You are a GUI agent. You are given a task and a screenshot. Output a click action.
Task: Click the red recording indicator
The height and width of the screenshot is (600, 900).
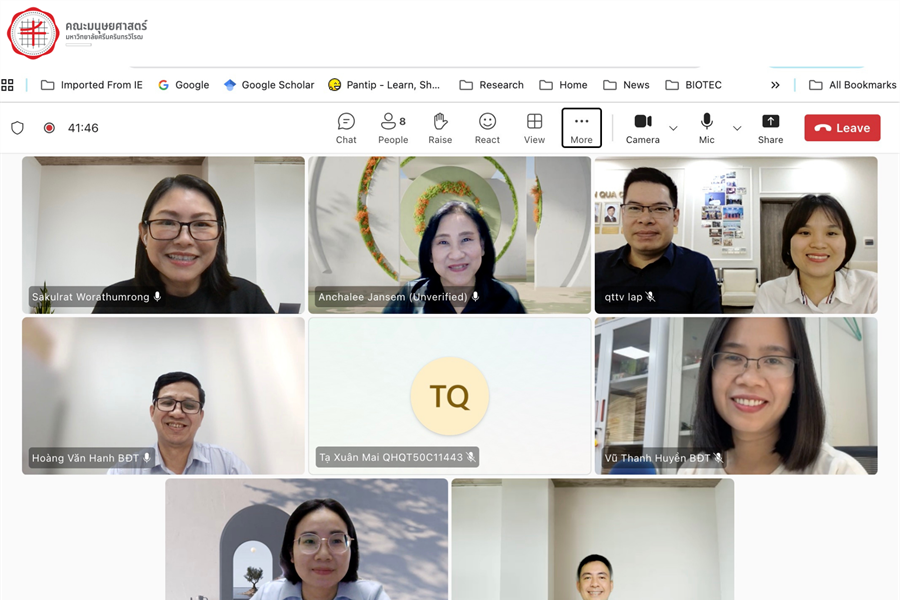click(49, 128)
